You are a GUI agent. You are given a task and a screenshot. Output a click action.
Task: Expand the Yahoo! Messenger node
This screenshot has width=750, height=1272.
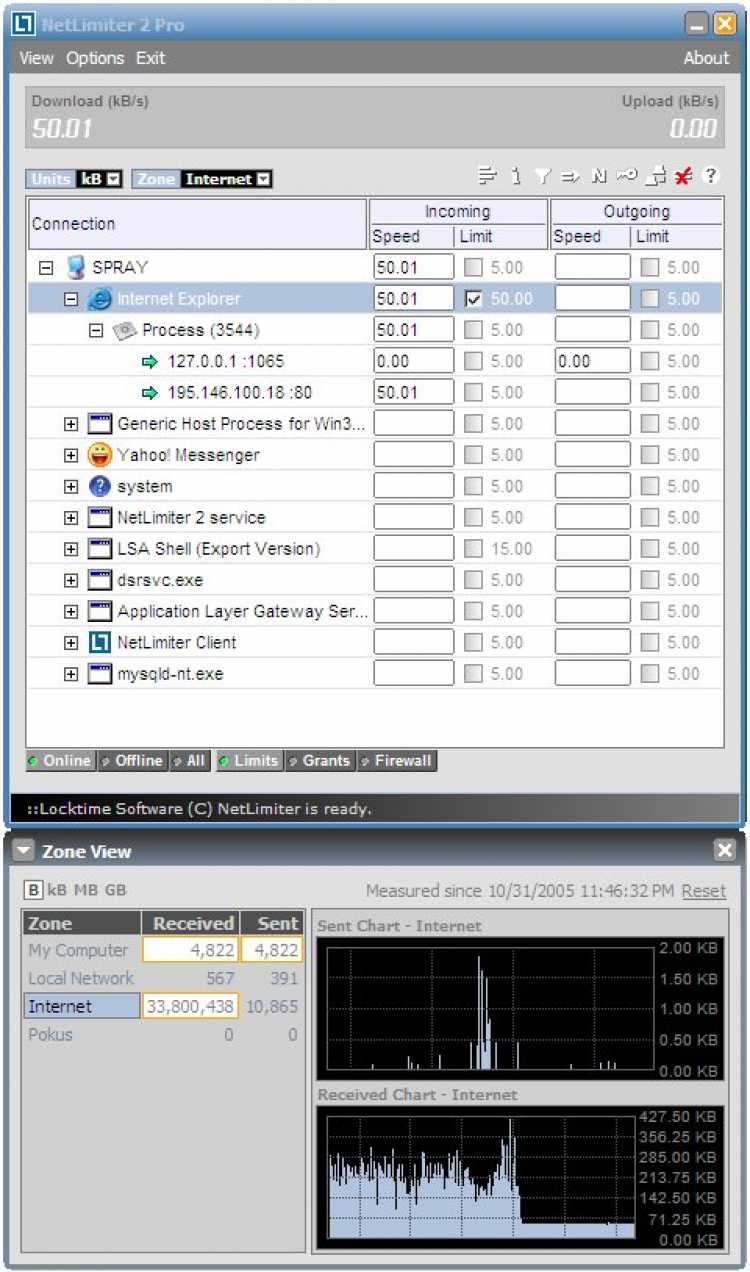[x=71, y=455]
